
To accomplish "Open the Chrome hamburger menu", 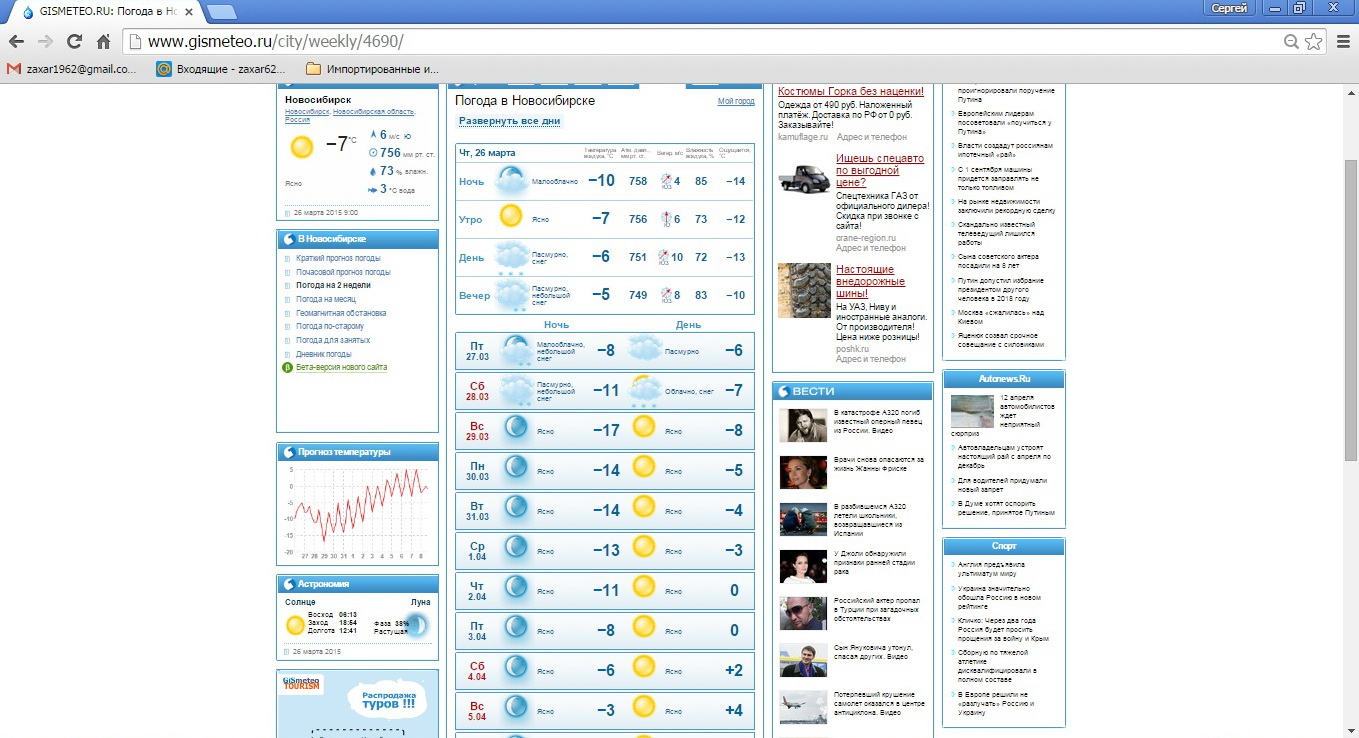I will pyautogui.click(x=1342, y=42).
